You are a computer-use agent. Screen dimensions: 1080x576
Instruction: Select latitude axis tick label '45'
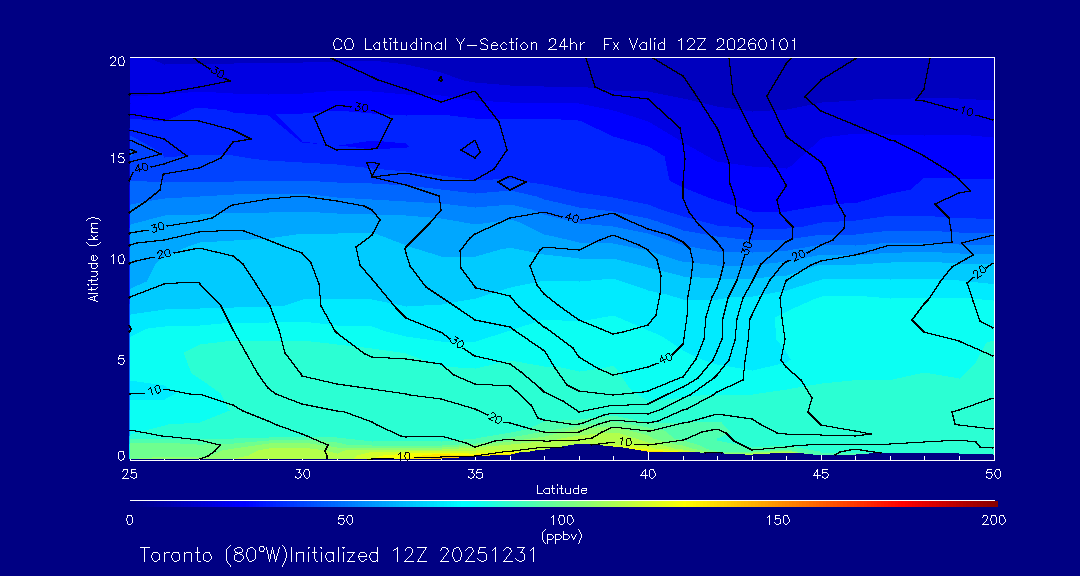tap(821, 474)
